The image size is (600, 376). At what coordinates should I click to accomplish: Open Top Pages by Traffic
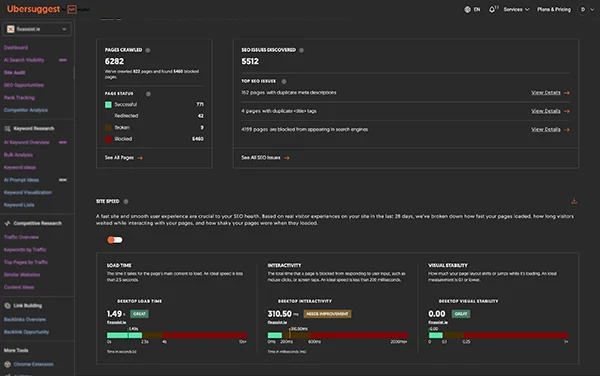click(26, 262)
